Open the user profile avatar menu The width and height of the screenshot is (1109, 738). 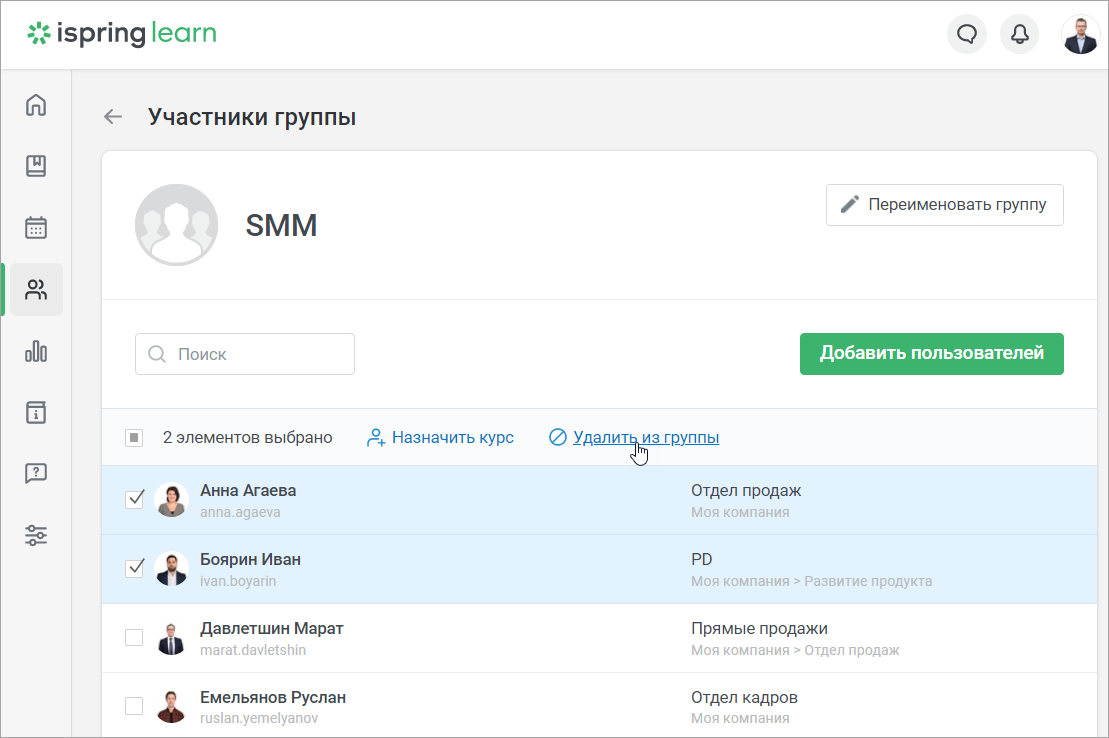tap(1080, 34)
